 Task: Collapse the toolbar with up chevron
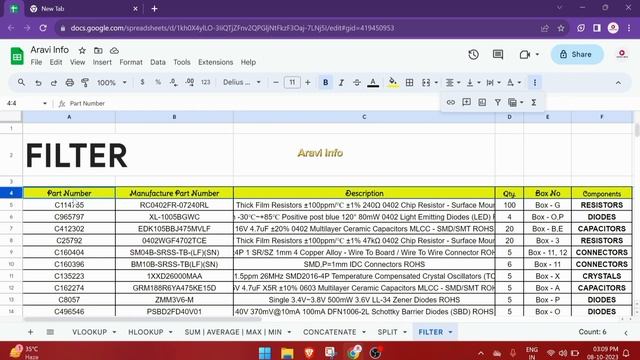[618, 82]
